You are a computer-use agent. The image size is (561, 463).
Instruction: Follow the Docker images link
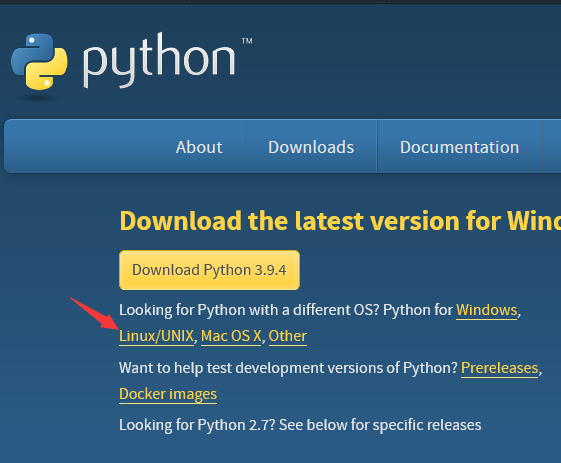[168, 394]
